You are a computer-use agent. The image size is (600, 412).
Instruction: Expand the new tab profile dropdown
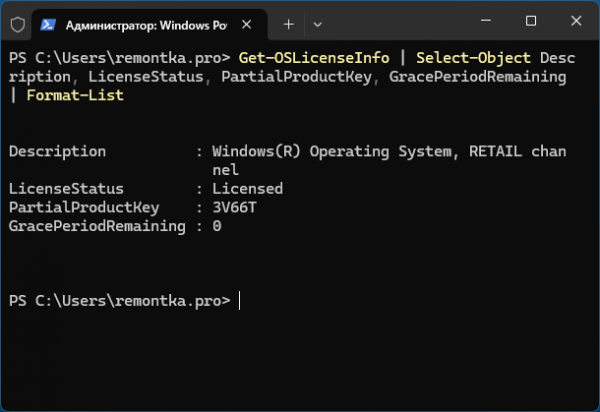[317, 25]
